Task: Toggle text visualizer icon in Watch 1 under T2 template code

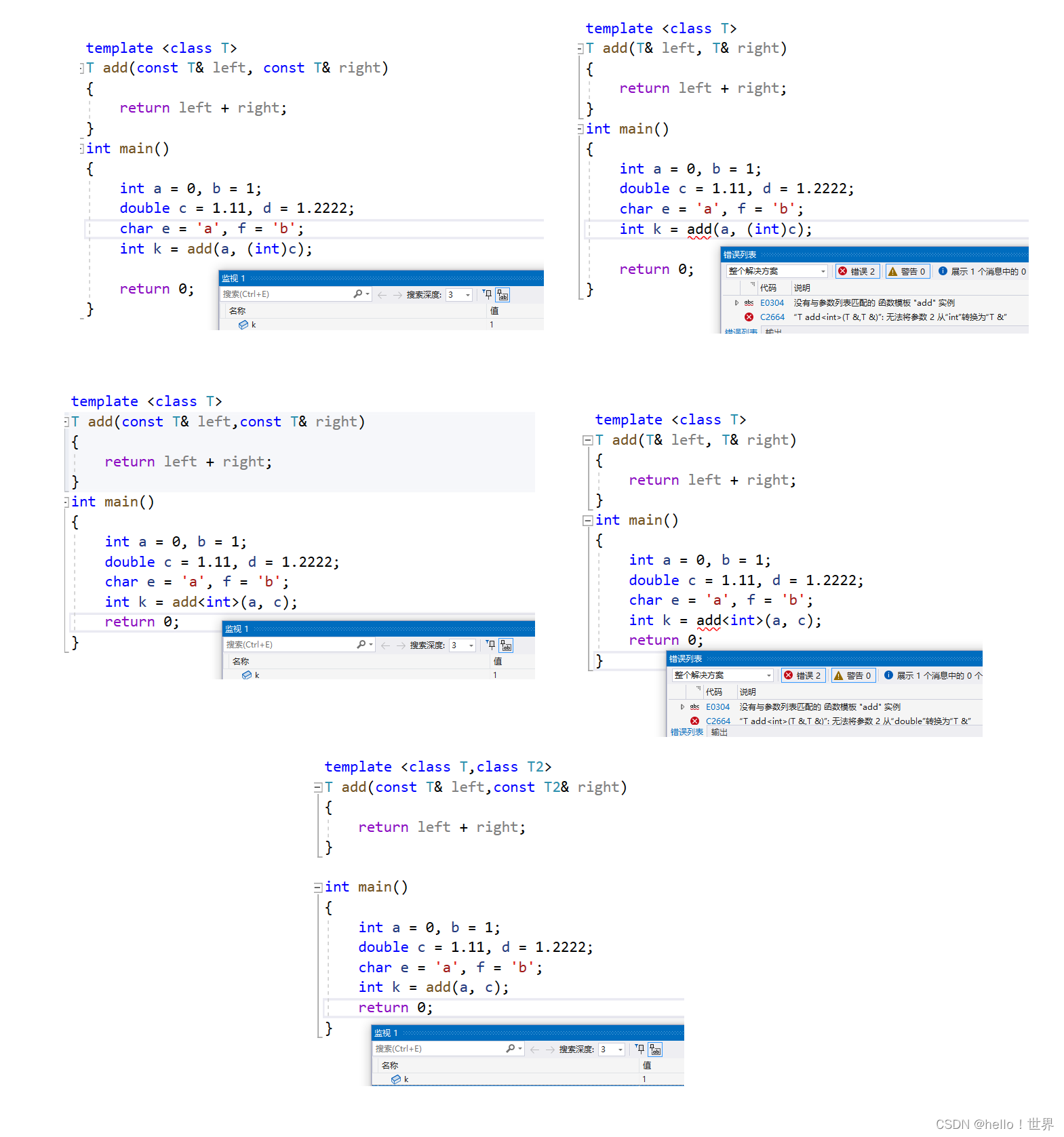Action: 655,1050
